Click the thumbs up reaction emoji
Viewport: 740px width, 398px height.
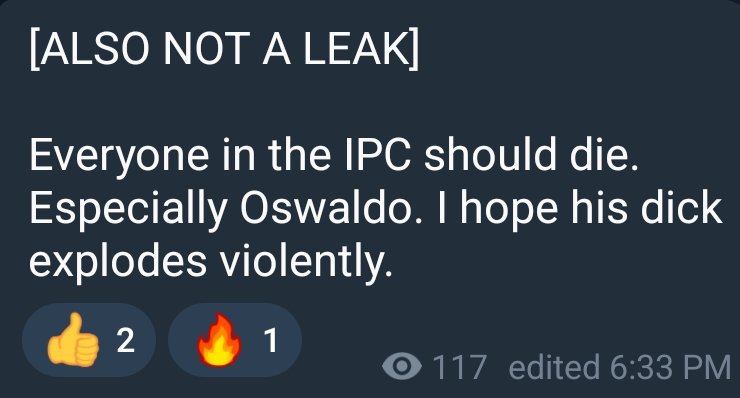click(73, 340)
